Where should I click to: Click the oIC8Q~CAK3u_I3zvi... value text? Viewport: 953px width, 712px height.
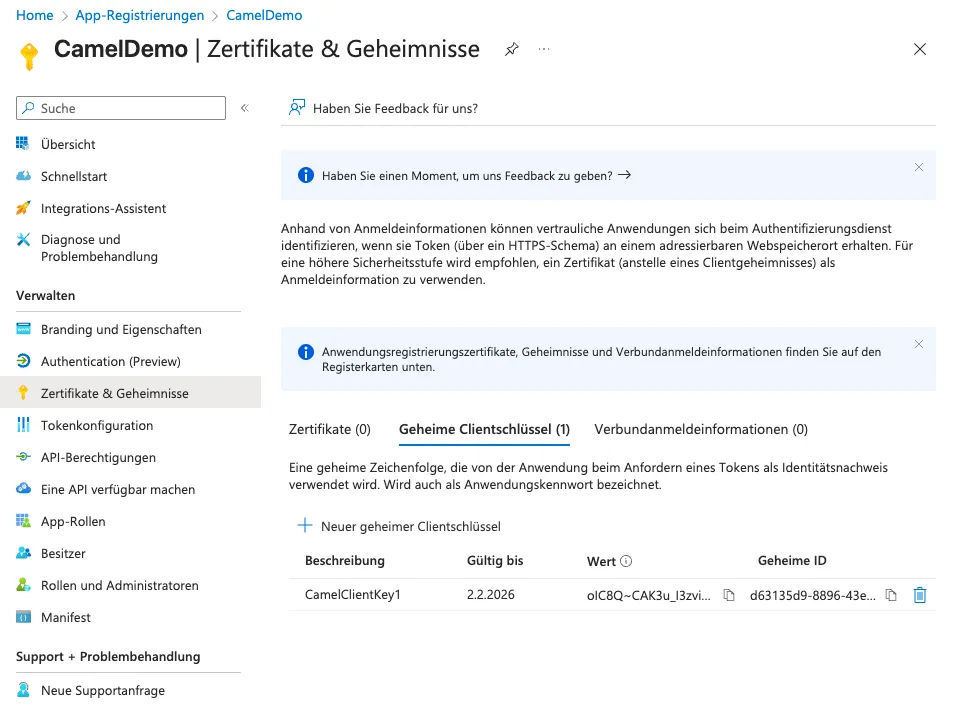click(649, 595)
